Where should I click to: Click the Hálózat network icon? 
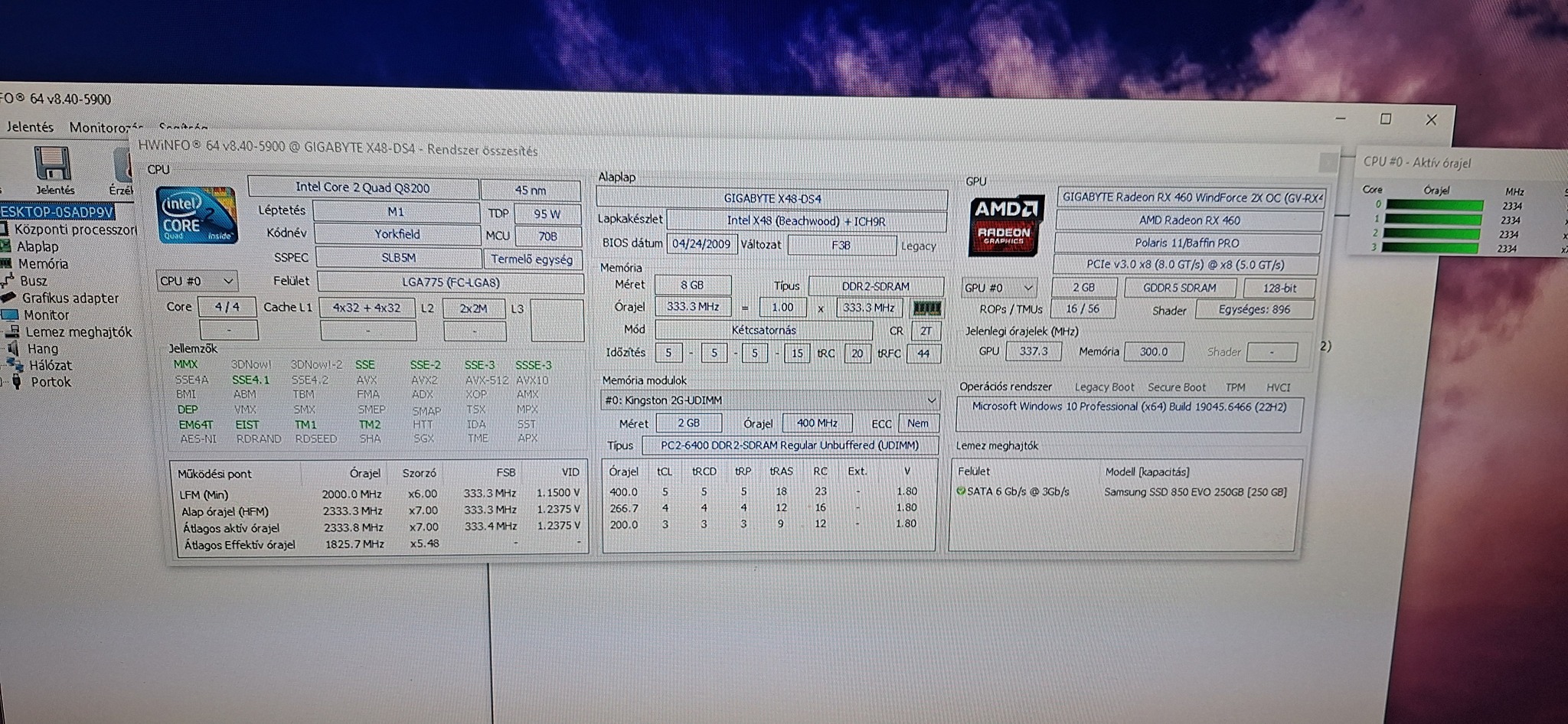(15, 365)
